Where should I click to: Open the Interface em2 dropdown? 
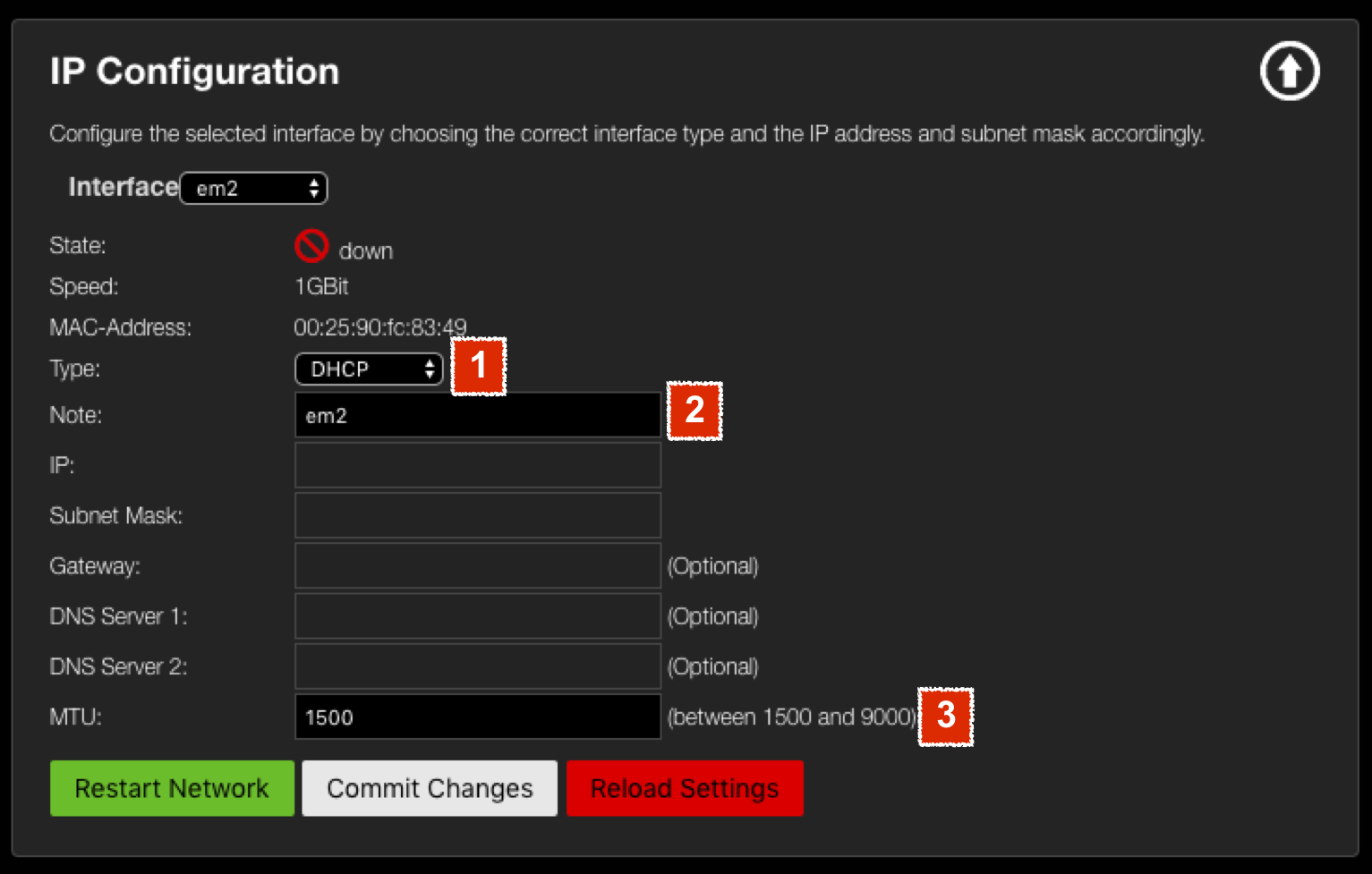click(254, 188)
